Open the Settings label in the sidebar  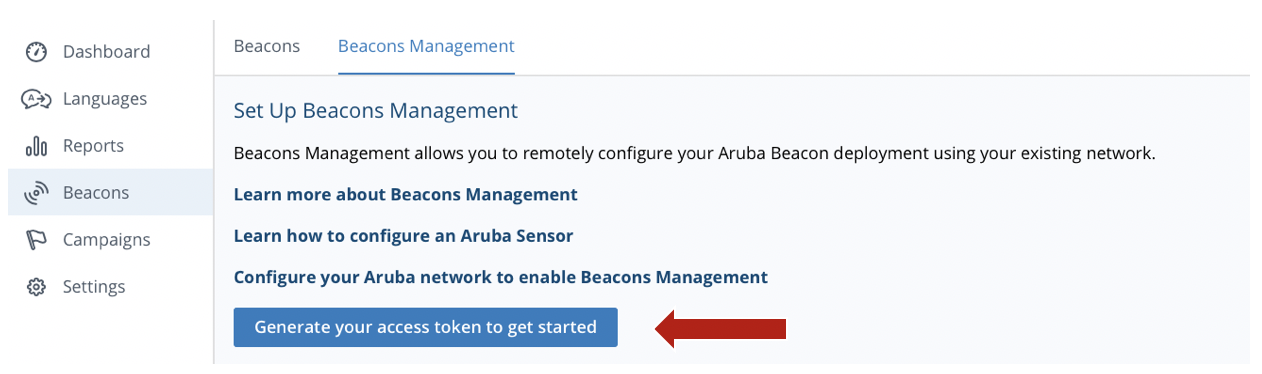click(94, 287)
